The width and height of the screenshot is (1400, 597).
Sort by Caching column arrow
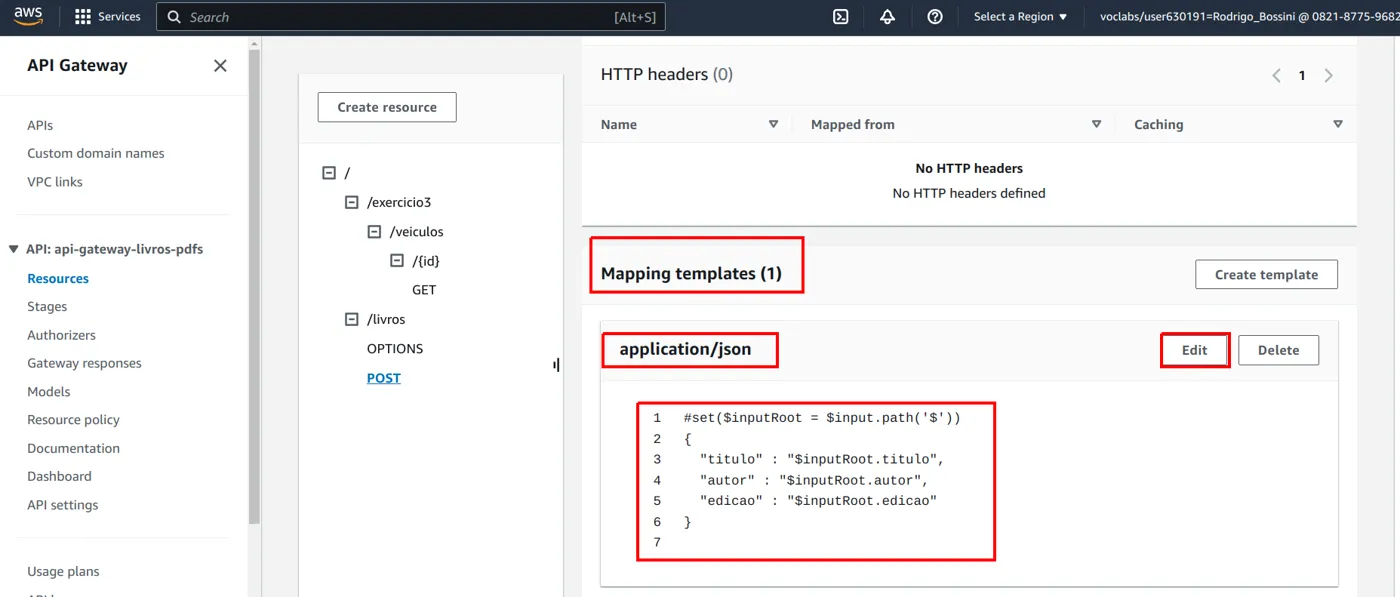click(1338, 124)
